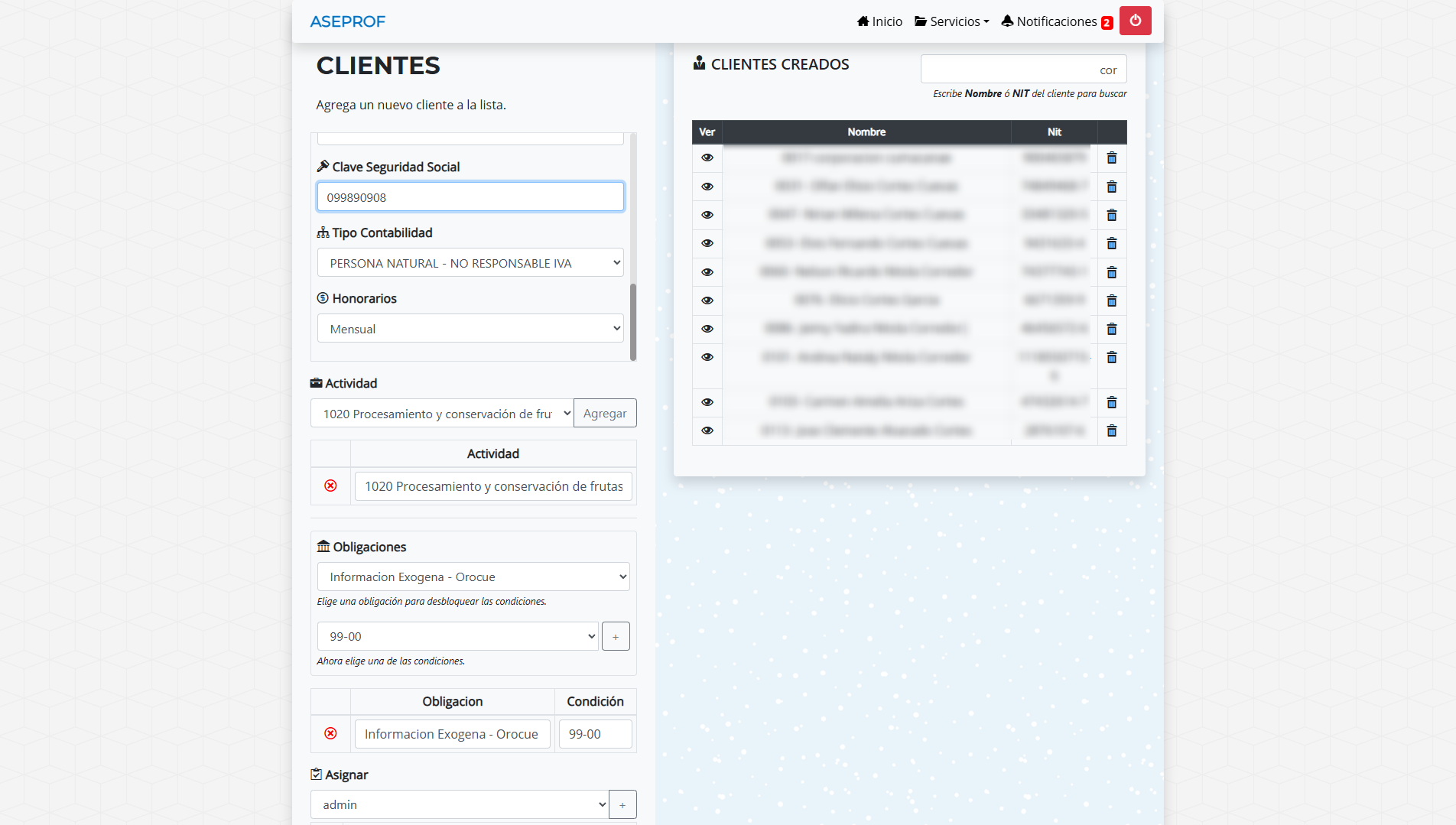The image size is (1456, 825).
Task: View the fourth client row details
Action: pyautogui.click(x=707, y=243)
